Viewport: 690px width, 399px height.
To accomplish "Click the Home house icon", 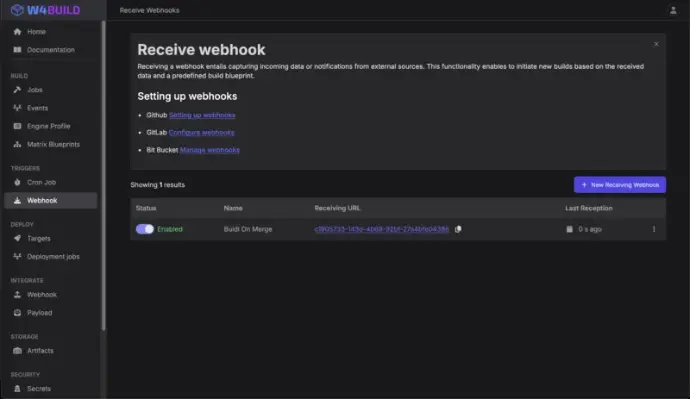I will coord(17,32).
